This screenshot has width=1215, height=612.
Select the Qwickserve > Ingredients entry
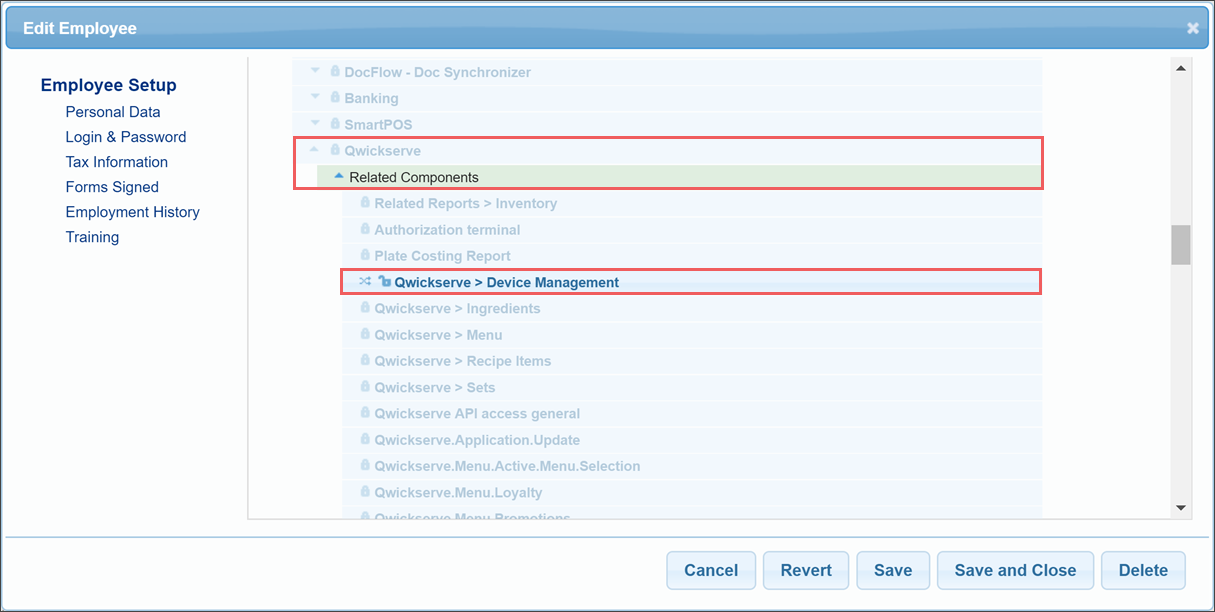tap(457, 308)
